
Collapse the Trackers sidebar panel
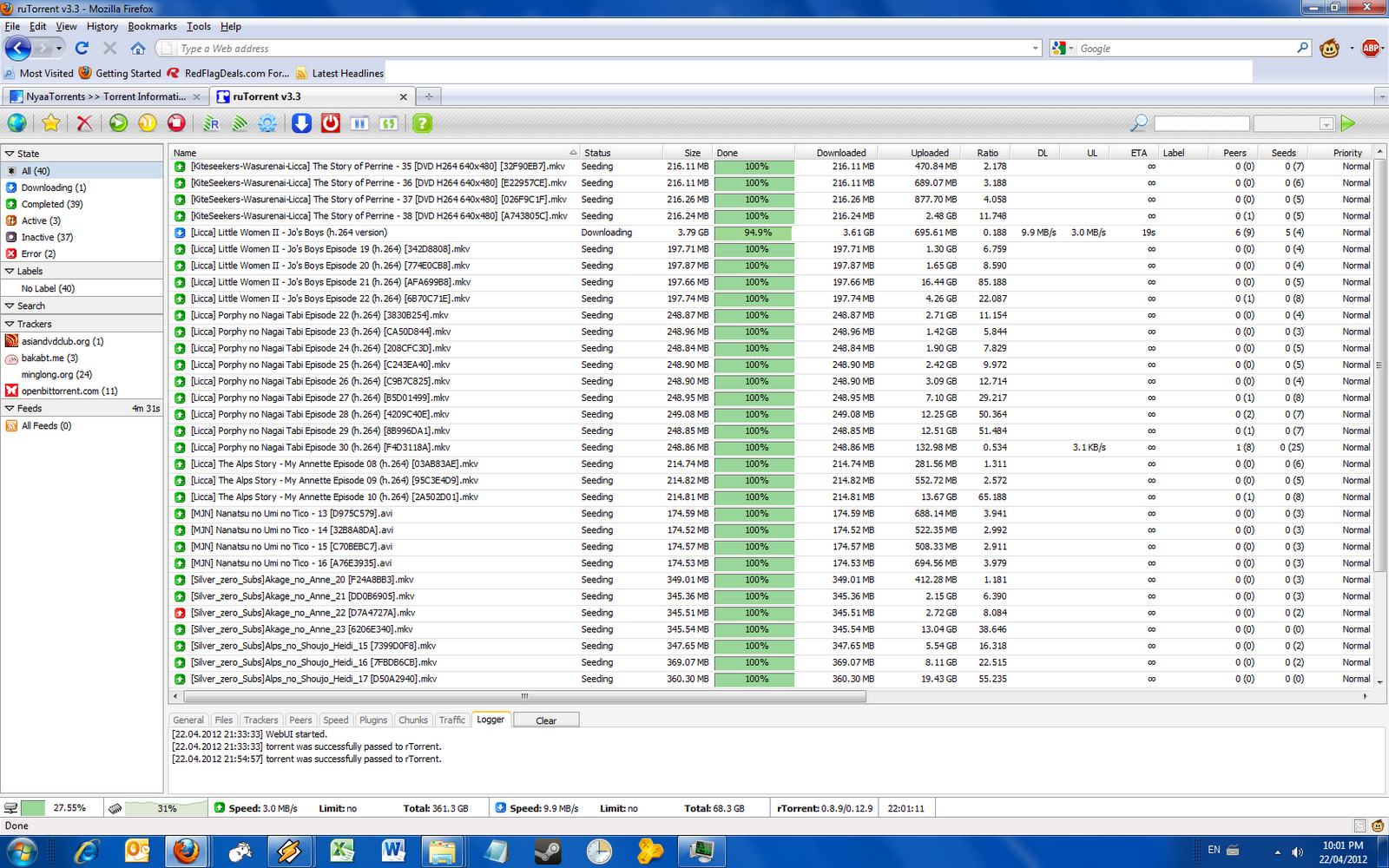pyautogui.click(x=10, y=324)
